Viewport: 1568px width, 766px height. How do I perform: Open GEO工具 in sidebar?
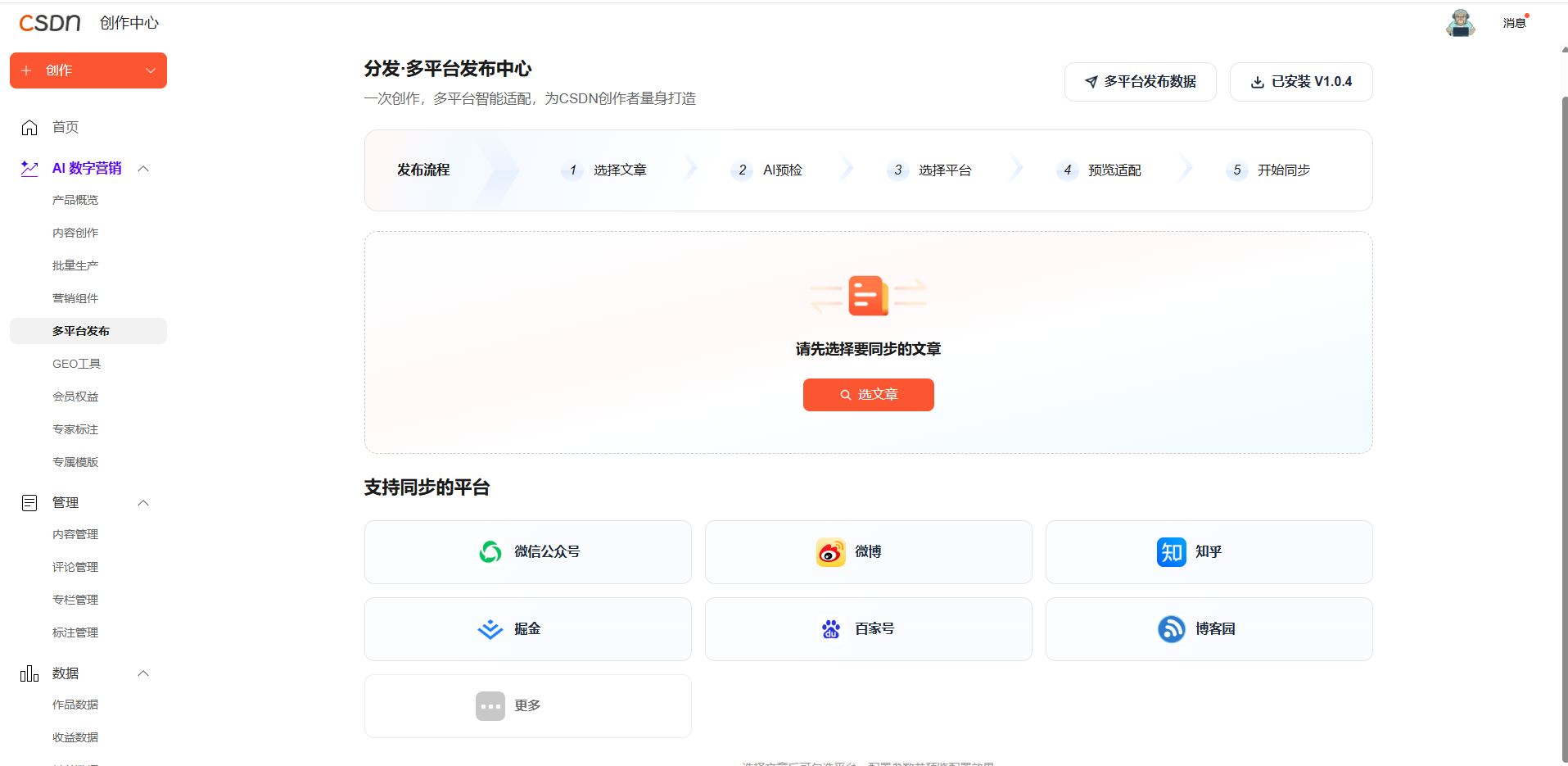pos(77,364)
